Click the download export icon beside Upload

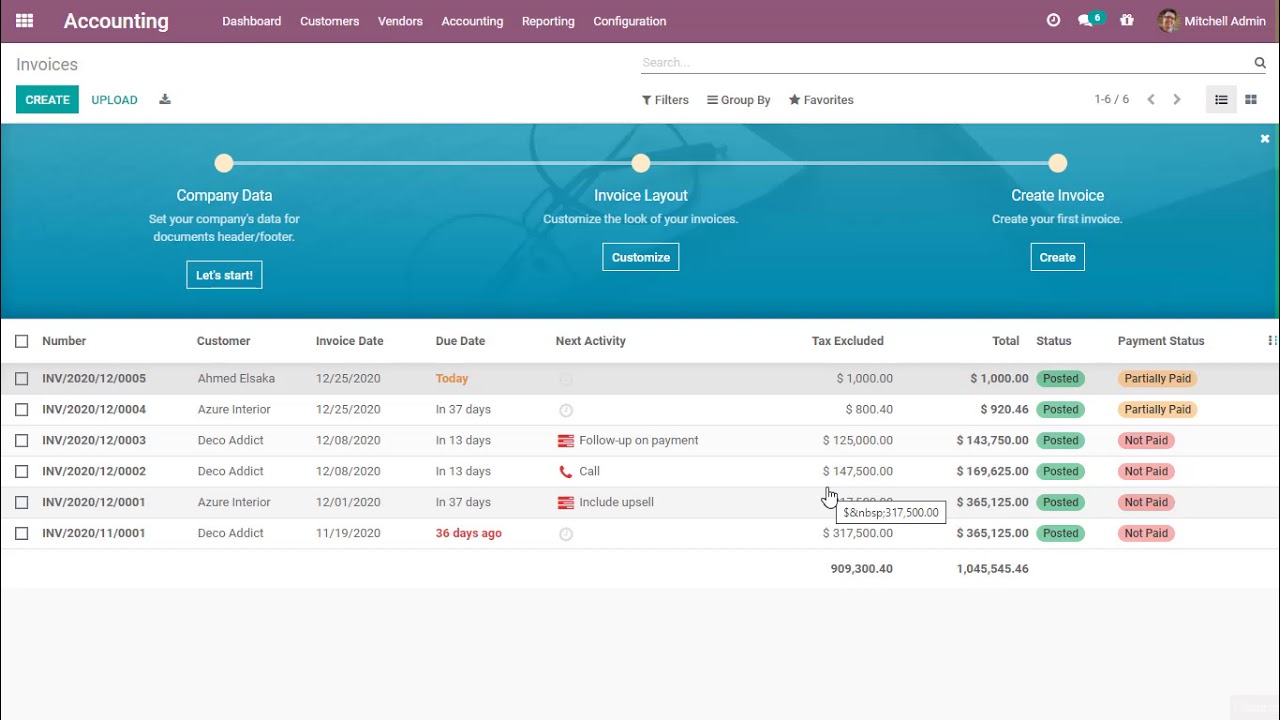click(x=165, y=99)
